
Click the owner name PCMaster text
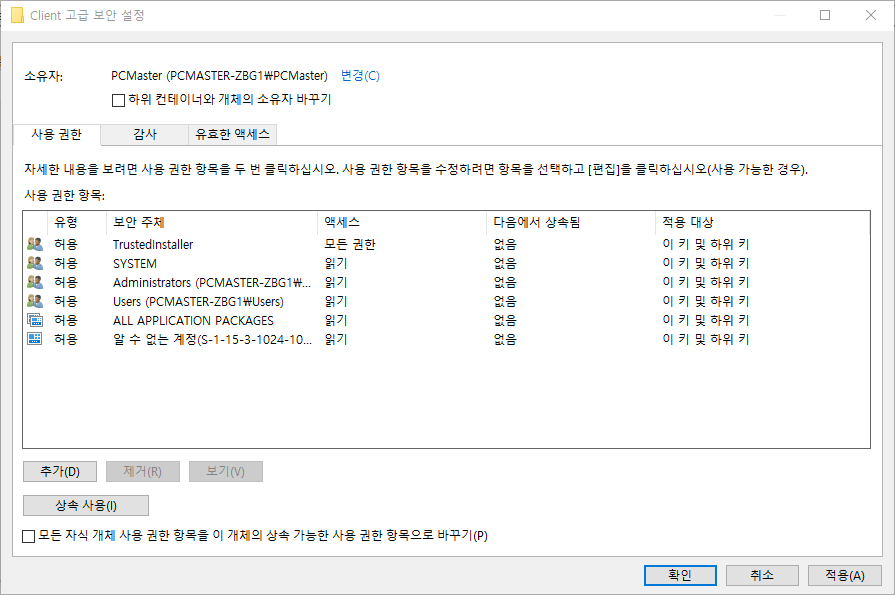tap(219, 75)
